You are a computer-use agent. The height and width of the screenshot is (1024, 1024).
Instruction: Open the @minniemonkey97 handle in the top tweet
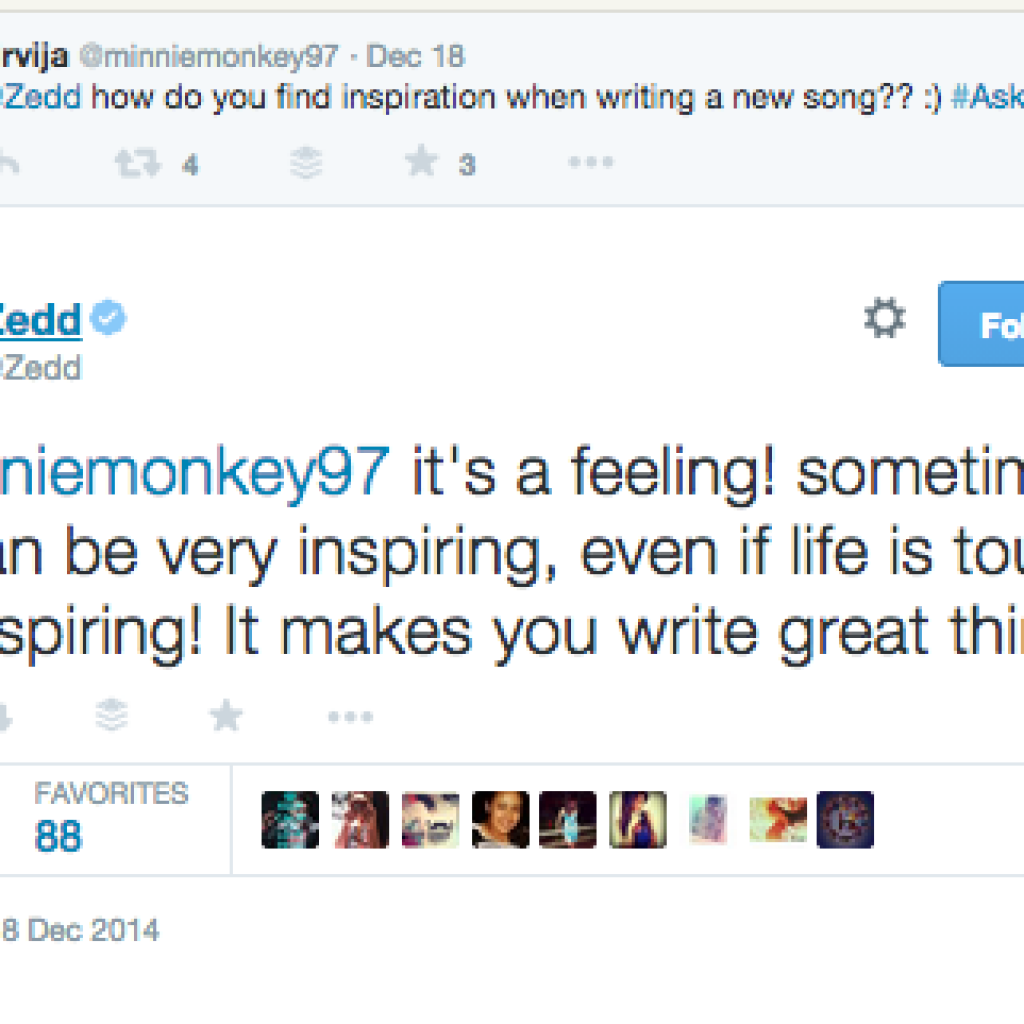[x=208, y=56]
